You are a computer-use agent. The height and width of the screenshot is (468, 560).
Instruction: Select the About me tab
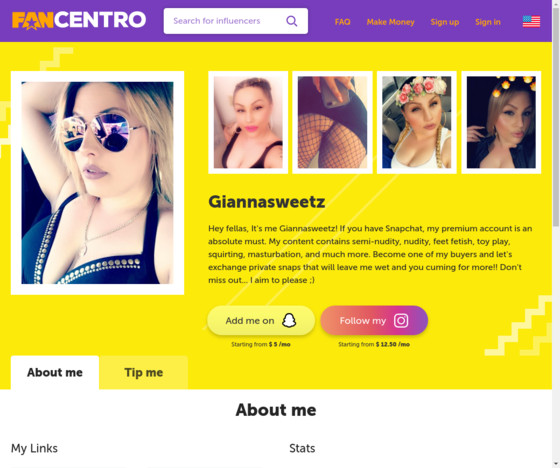point(55,372)
